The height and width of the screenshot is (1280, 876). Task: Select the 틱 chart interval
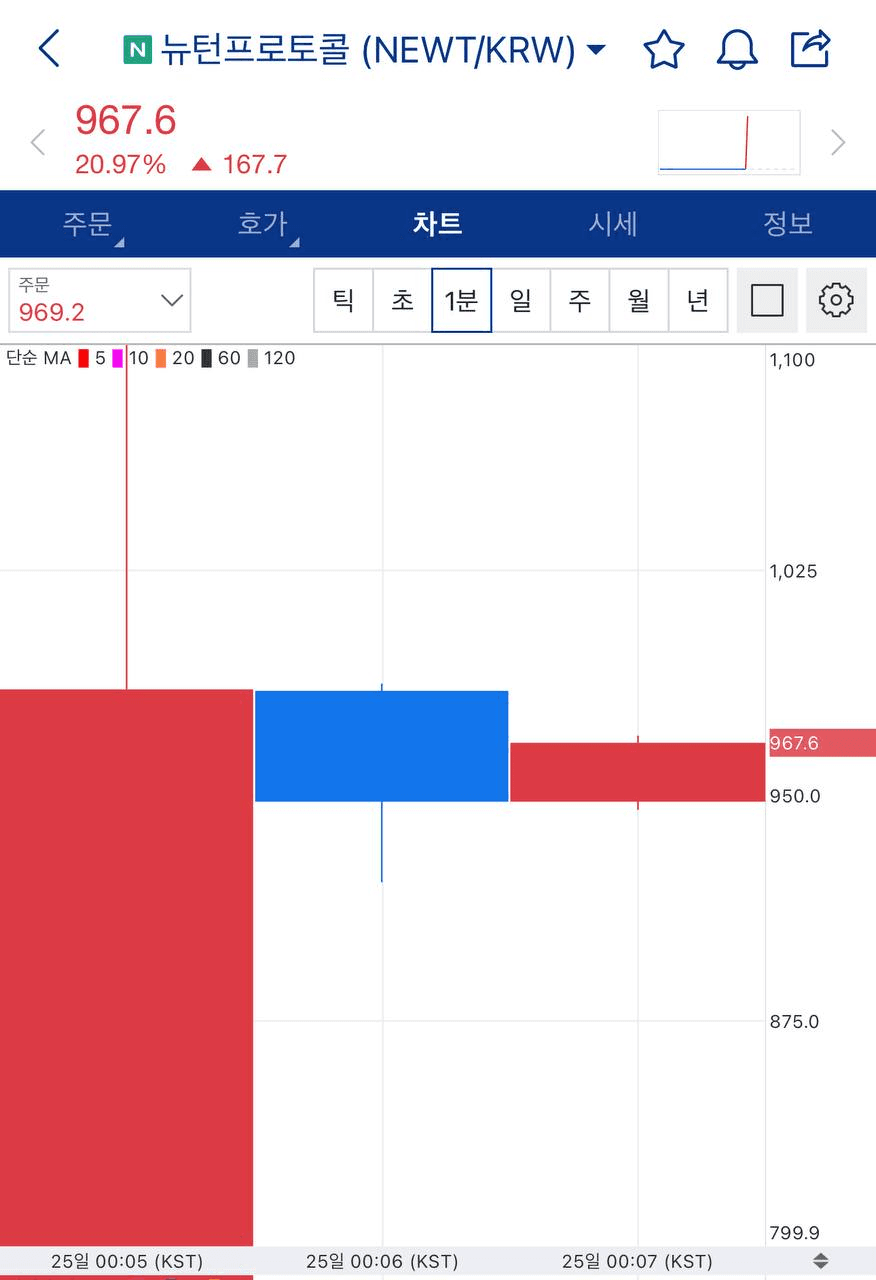pyautogui.click(x=343, y=300)
